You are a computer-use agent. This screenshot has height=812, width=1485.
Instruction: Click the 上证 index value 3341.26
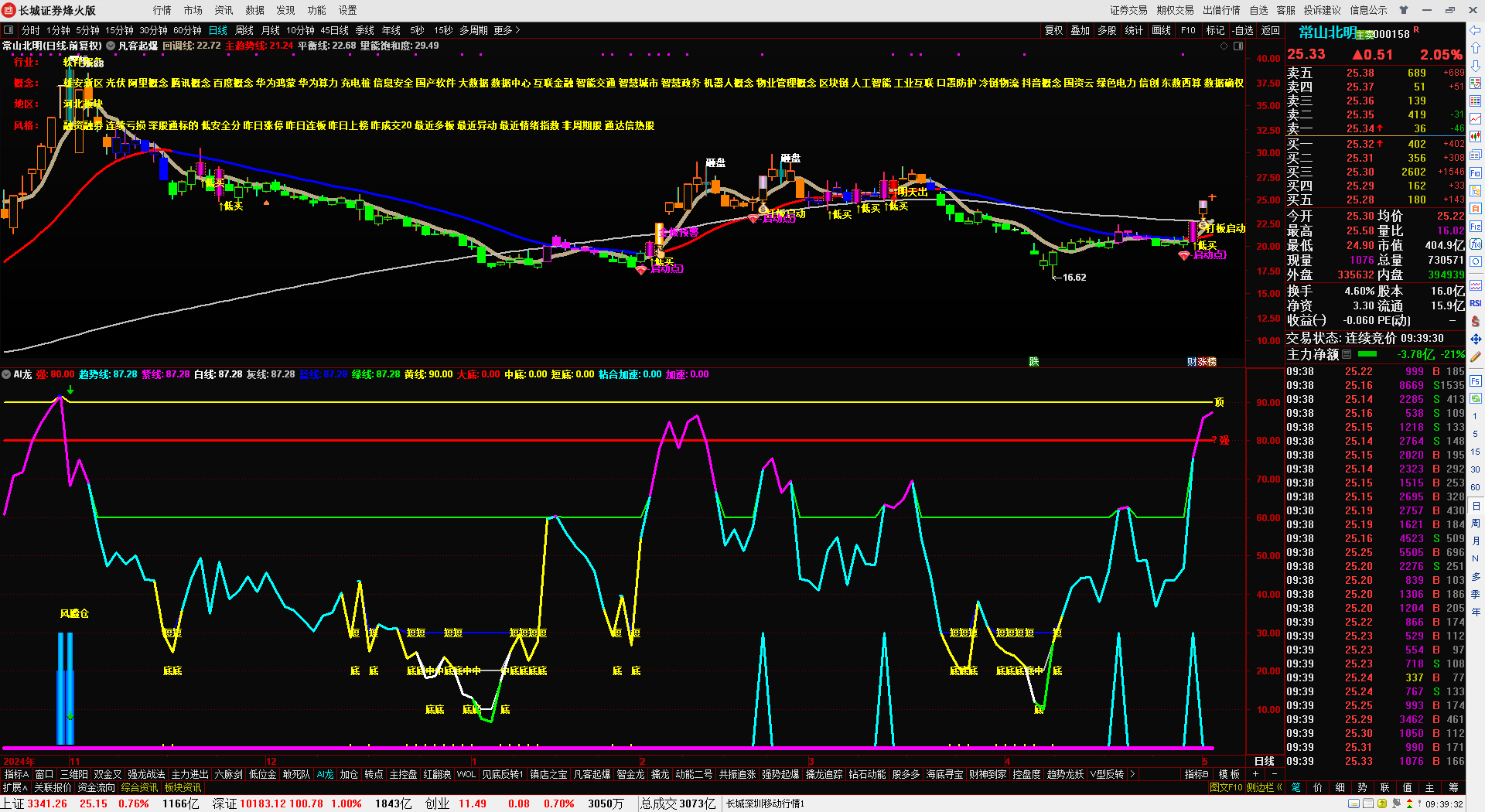pyautogui.click(x=47, y=803)
